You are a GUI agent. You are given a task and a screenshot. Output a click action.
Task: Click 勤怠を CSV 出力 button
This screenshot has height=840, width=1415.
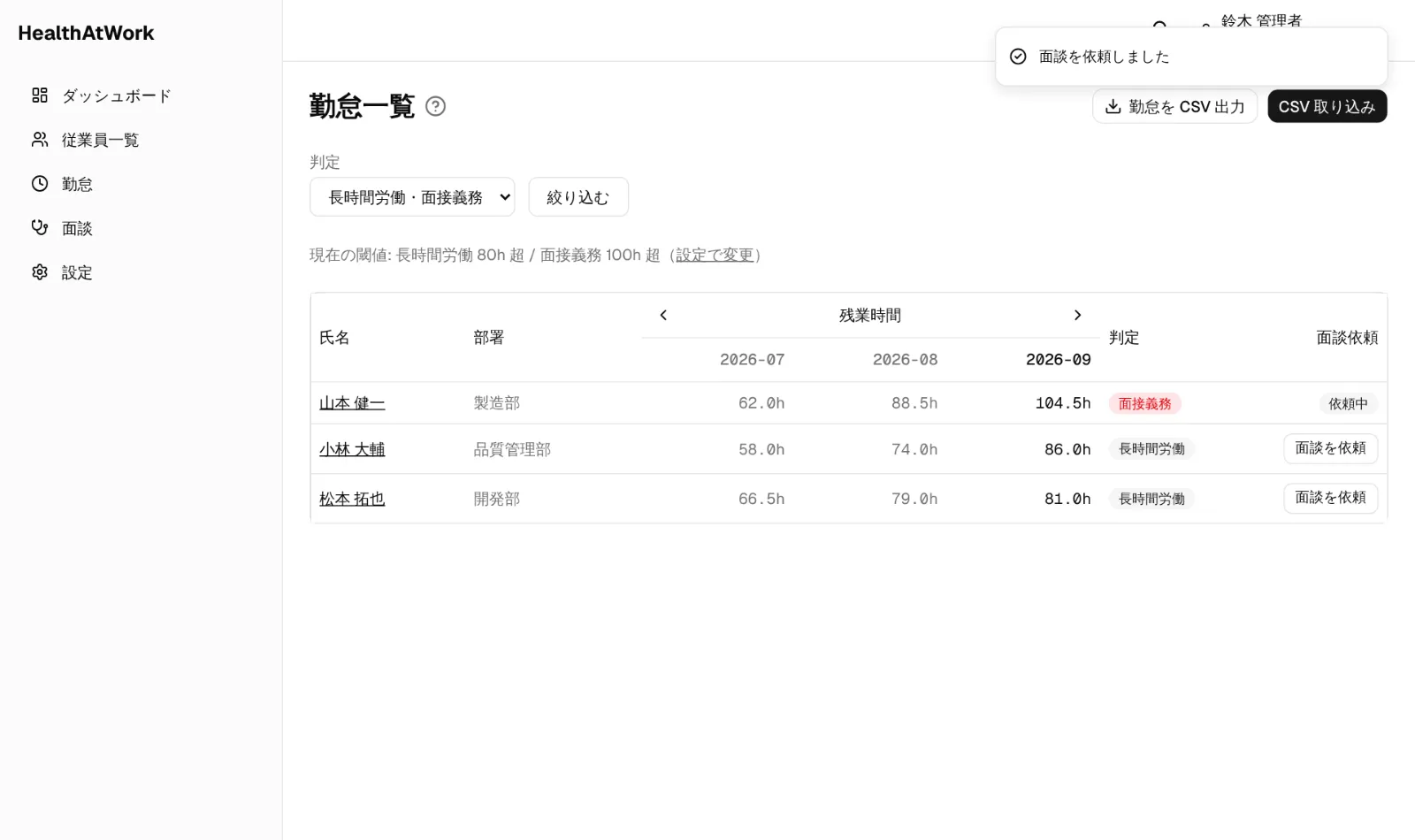1174,106
